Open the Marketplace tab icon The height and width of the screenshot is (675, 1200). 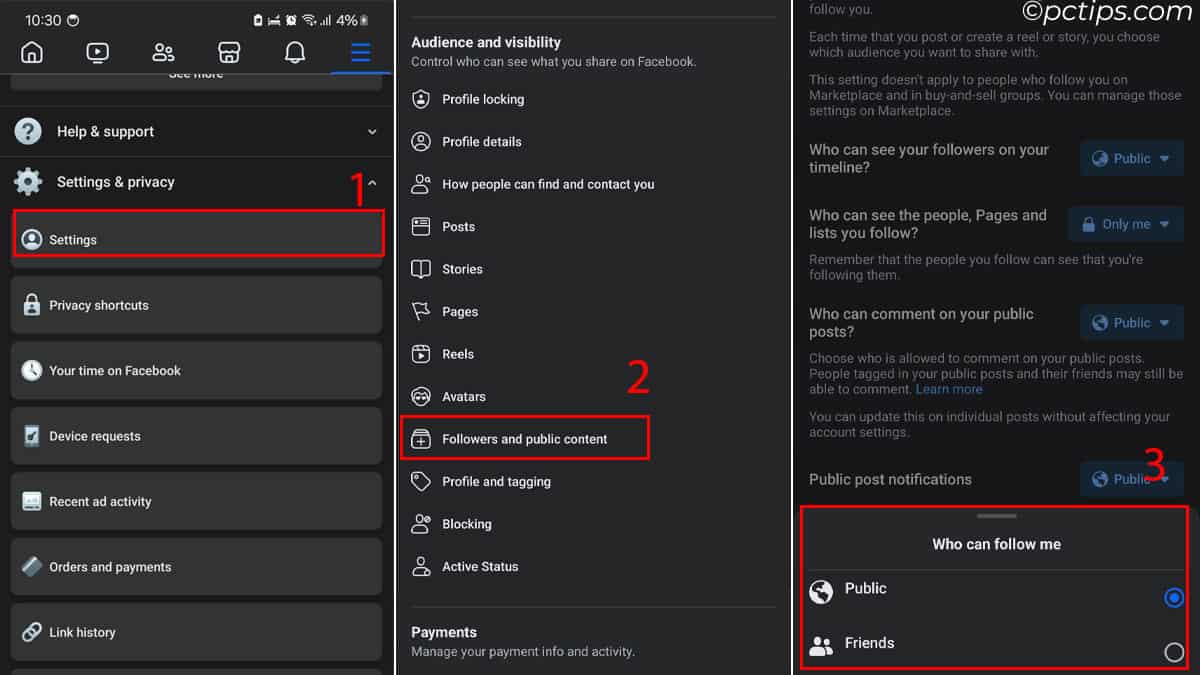coord(229,52)
